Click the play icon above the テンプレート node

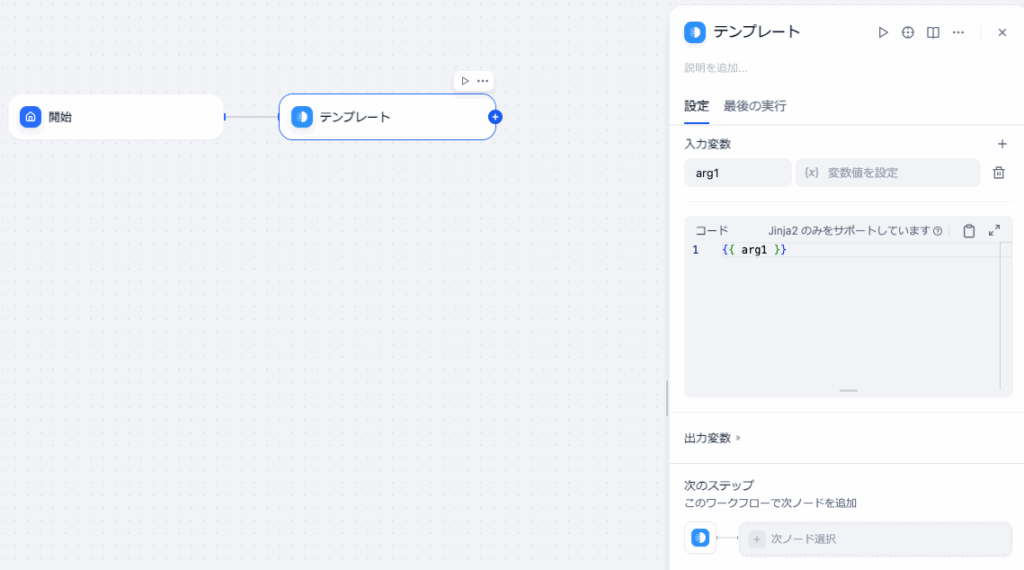pyautogui.click(x=465, y=81)
